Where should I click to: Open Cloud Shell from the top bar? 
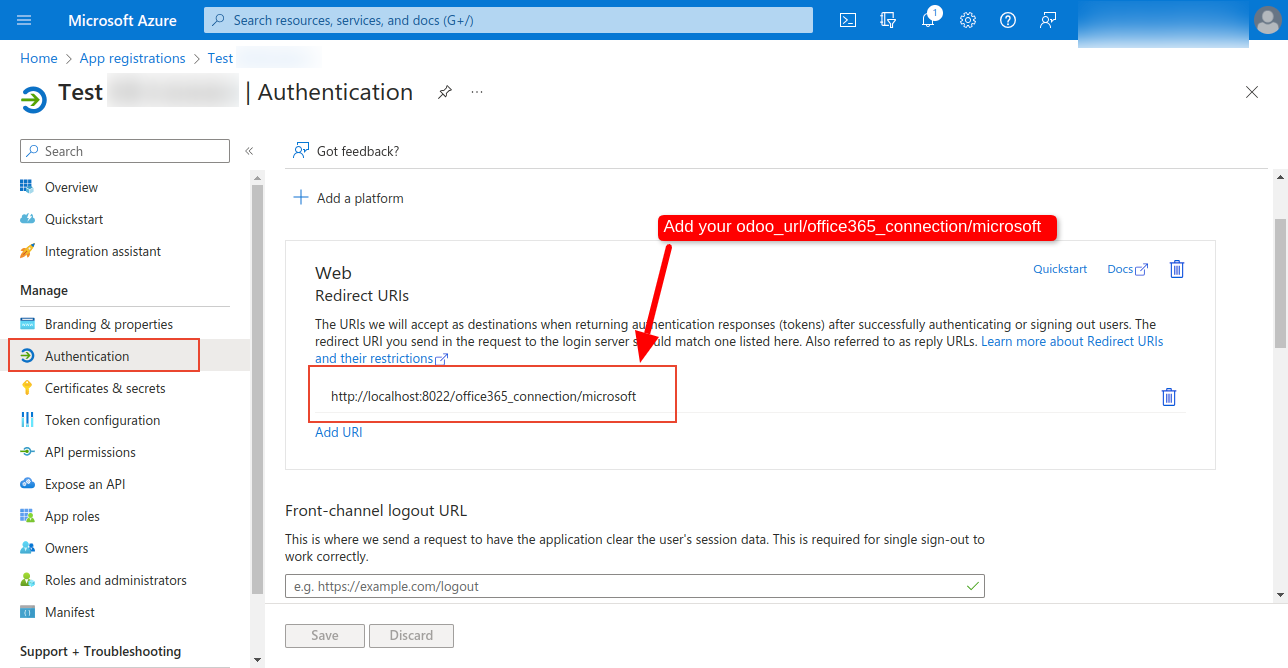click(848, 20)
